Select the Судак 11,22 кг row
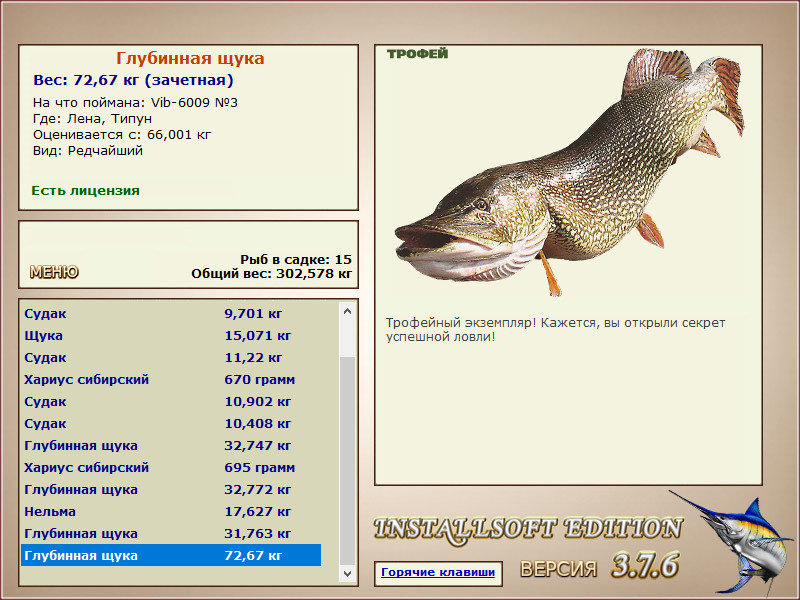The width and height of the screenshot is (800, 600). (171, 357)
